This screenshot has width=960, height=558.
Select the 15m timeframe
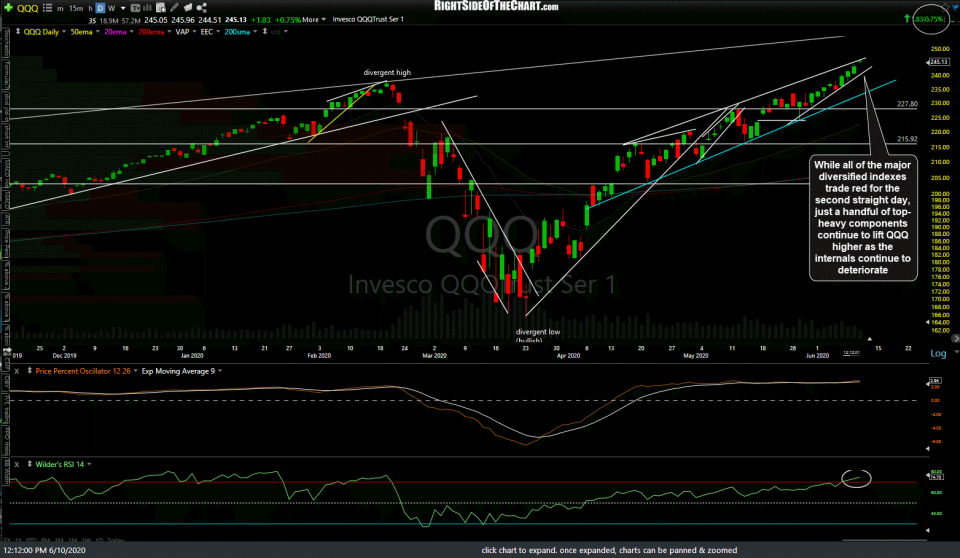[x=76, y=9]
